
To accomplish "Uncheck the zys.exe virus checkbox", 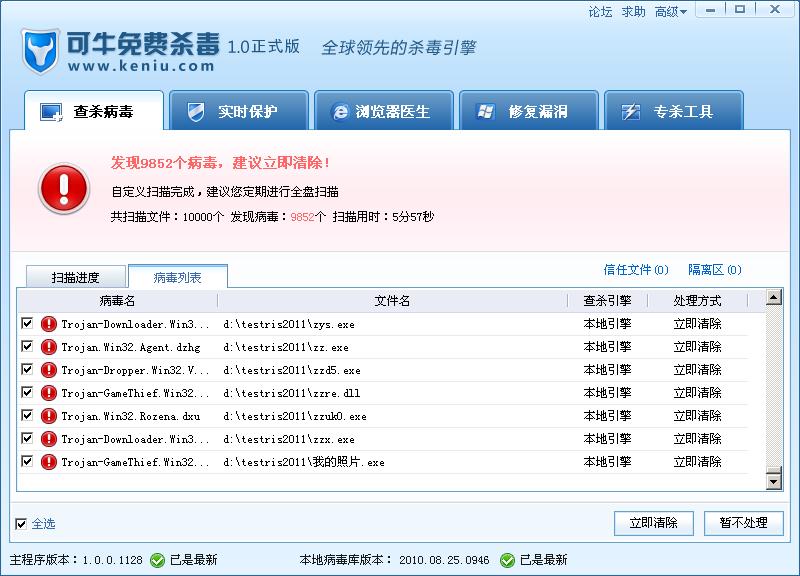I will point(27,323).
